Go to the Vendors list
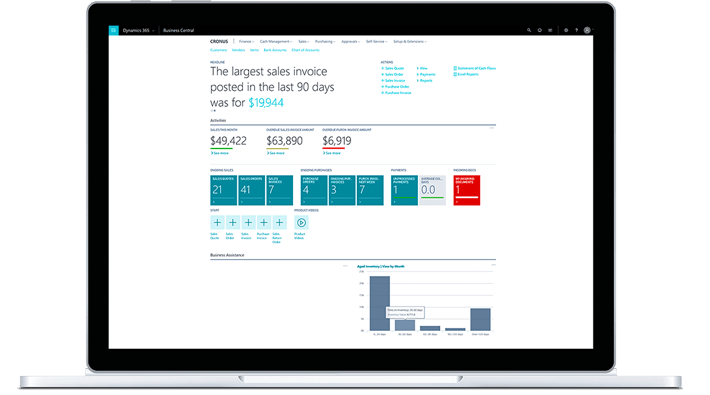This screenshot has height=395, width=710. pyautogui.click(x=239, y=50)
